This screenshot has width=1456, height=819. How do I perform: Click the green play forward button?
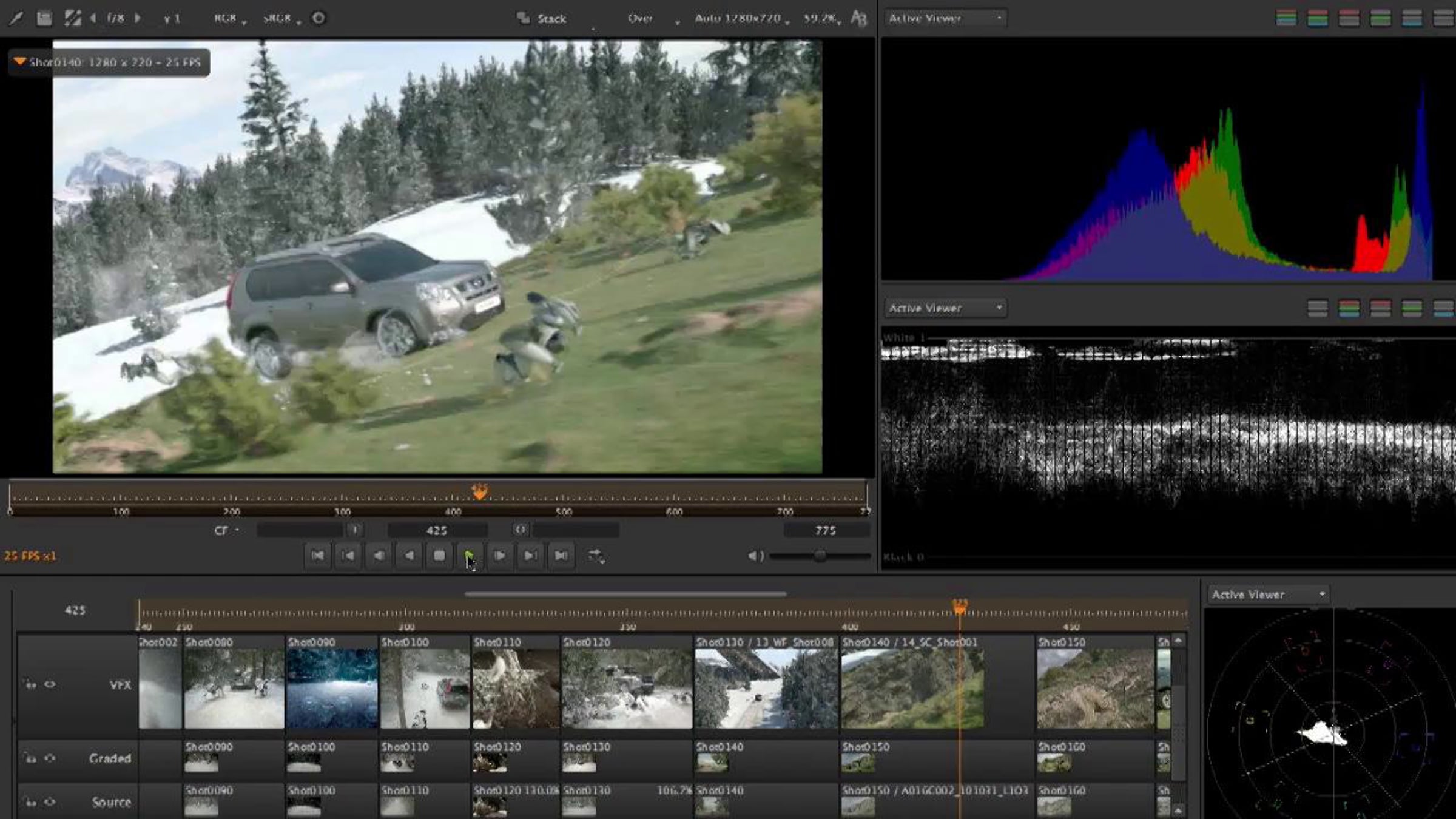click(x=470, y=556)
